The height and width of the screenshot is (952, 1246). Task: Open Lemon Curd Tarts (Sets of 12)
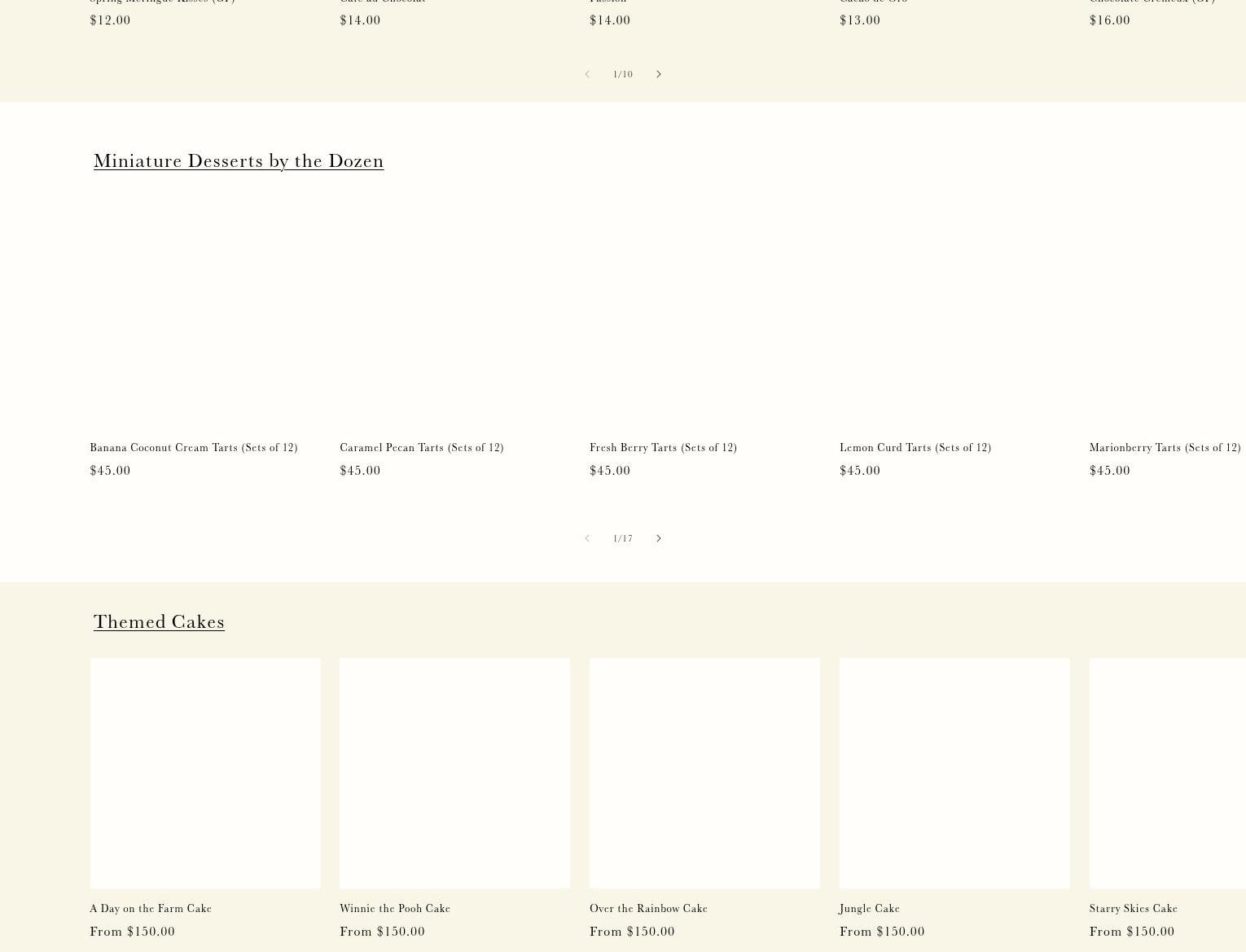(915, 447)
